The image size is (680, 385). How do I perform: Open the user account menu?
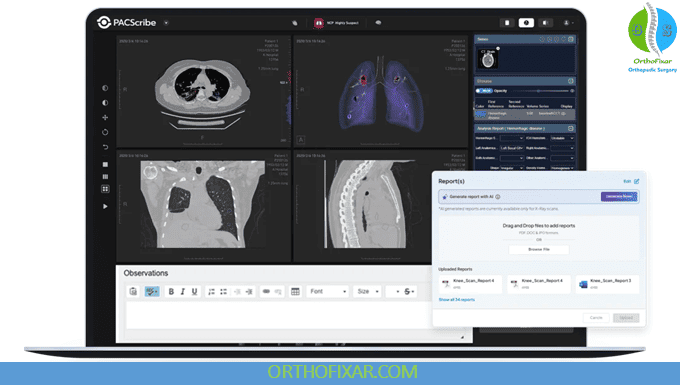click(568, 23)
